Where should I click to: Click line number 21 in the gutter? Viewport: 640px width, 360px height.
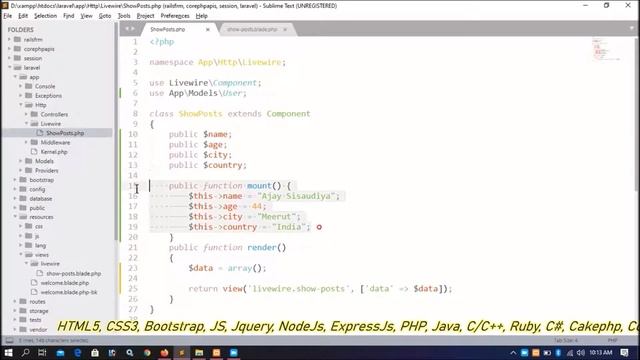[133, 247]
